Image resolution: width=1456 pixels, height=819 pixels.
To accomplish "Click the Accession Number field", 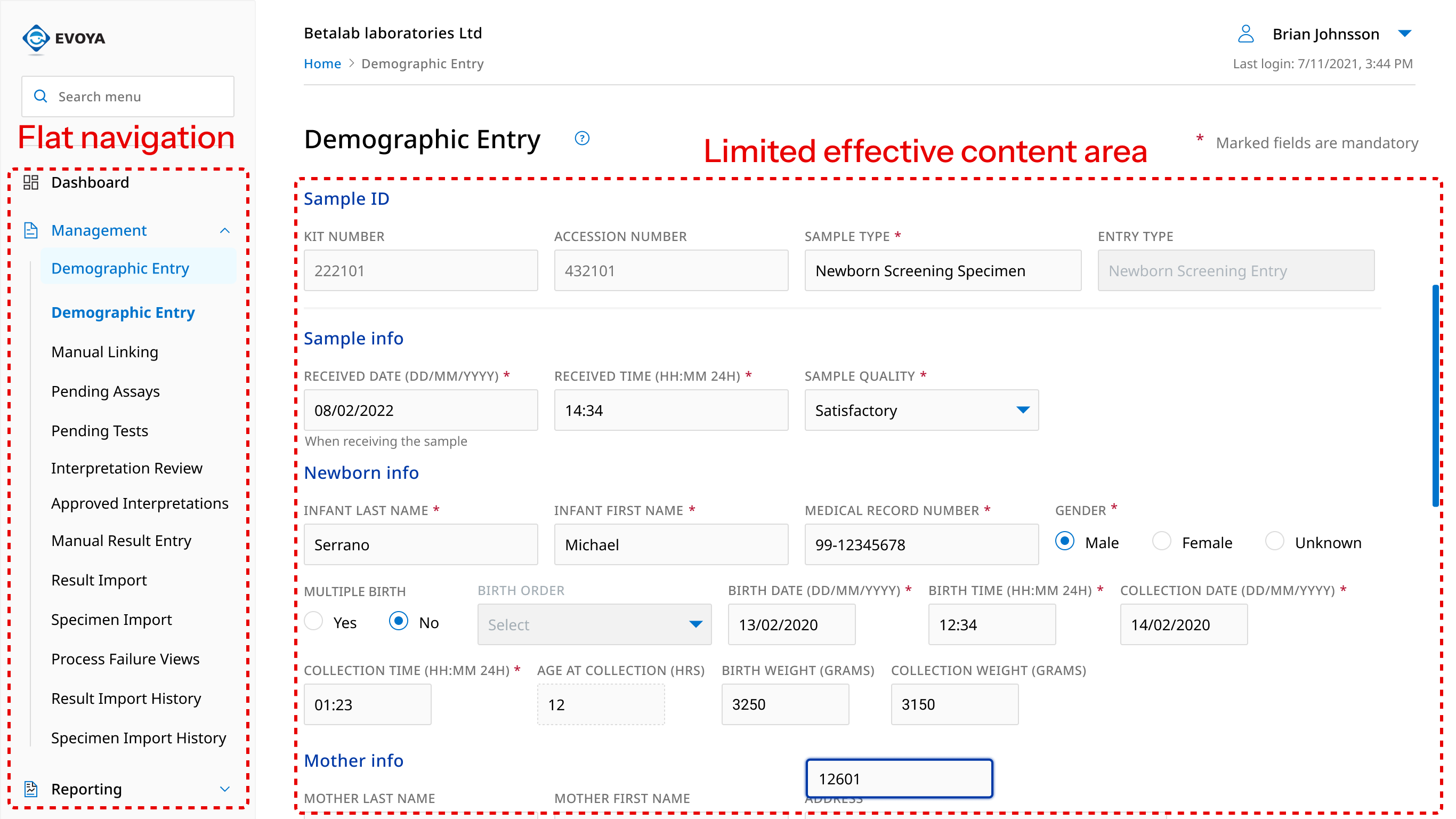I will [672, 270].
